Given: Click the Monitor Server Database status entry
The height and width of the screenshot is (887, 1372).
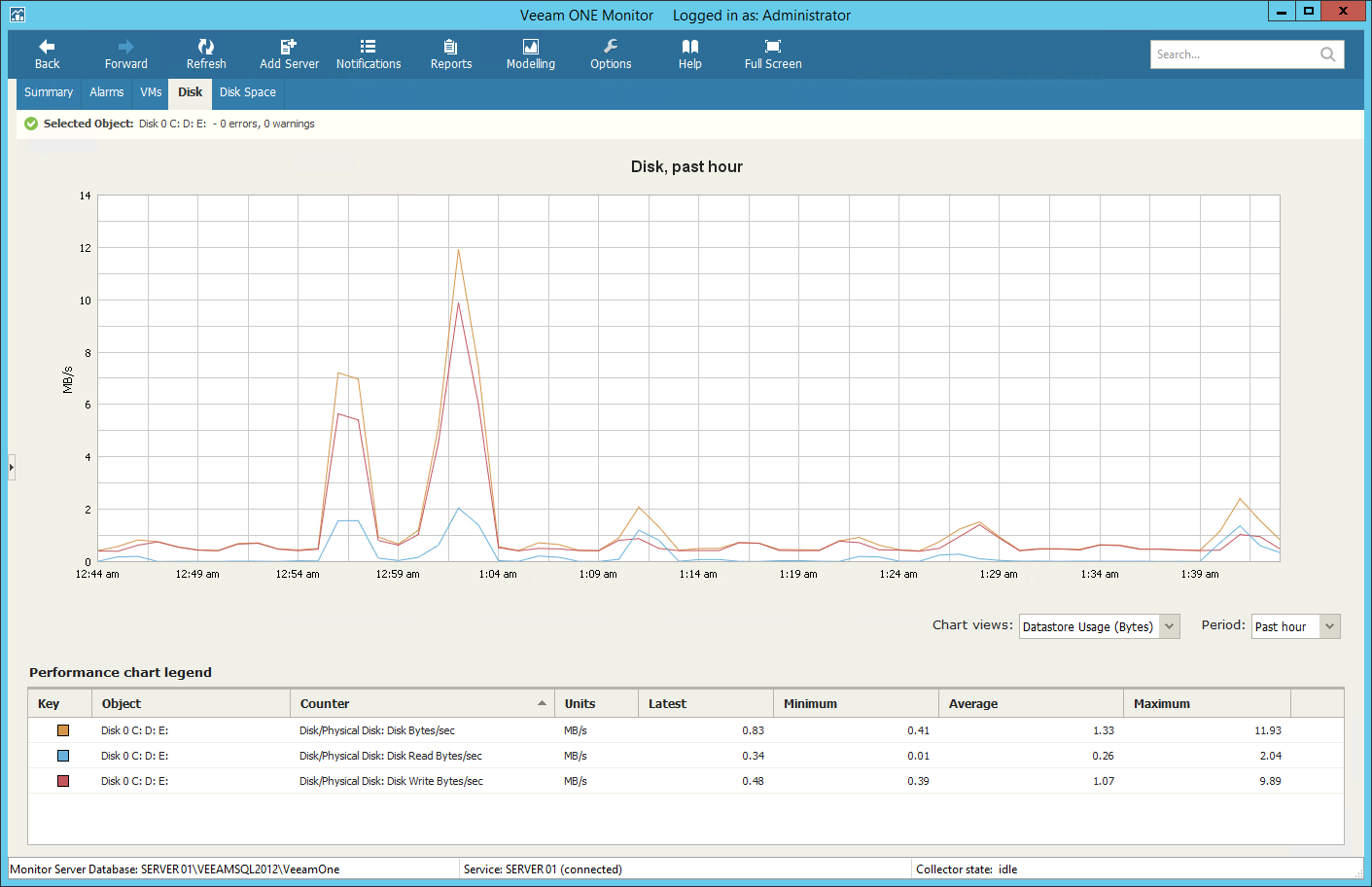Looking at the screenshot, I should pyautogui.click(x=175, y=869).
